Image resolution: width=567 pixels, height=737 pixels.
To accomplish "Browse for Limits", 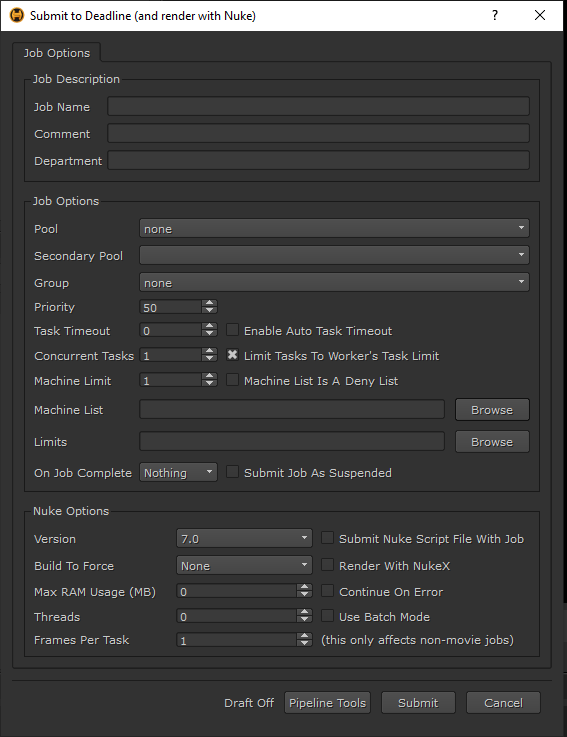I will [492, 442].
